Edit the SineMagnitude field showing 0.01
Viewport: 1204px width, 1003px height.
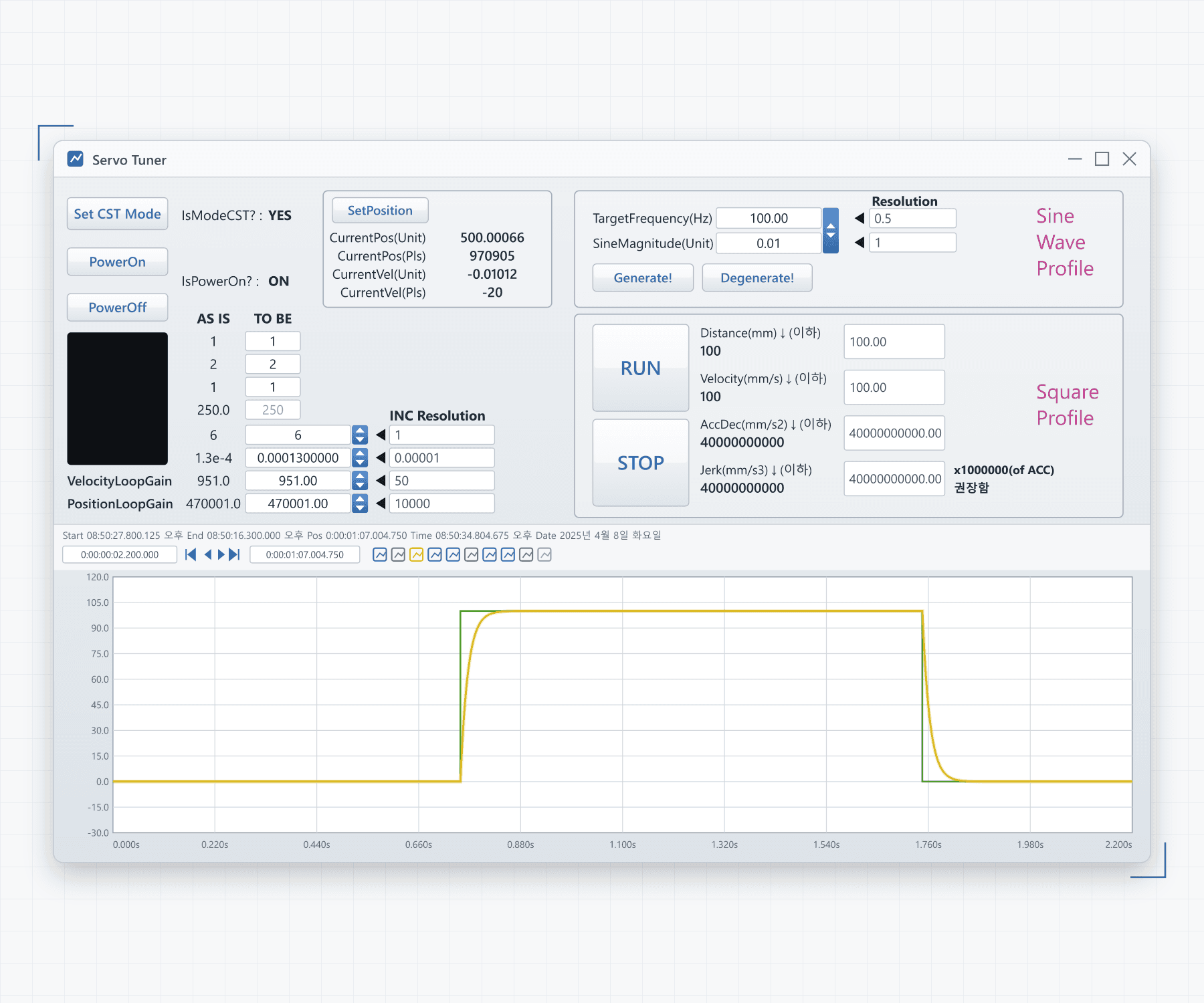click(x=769, y=243)
